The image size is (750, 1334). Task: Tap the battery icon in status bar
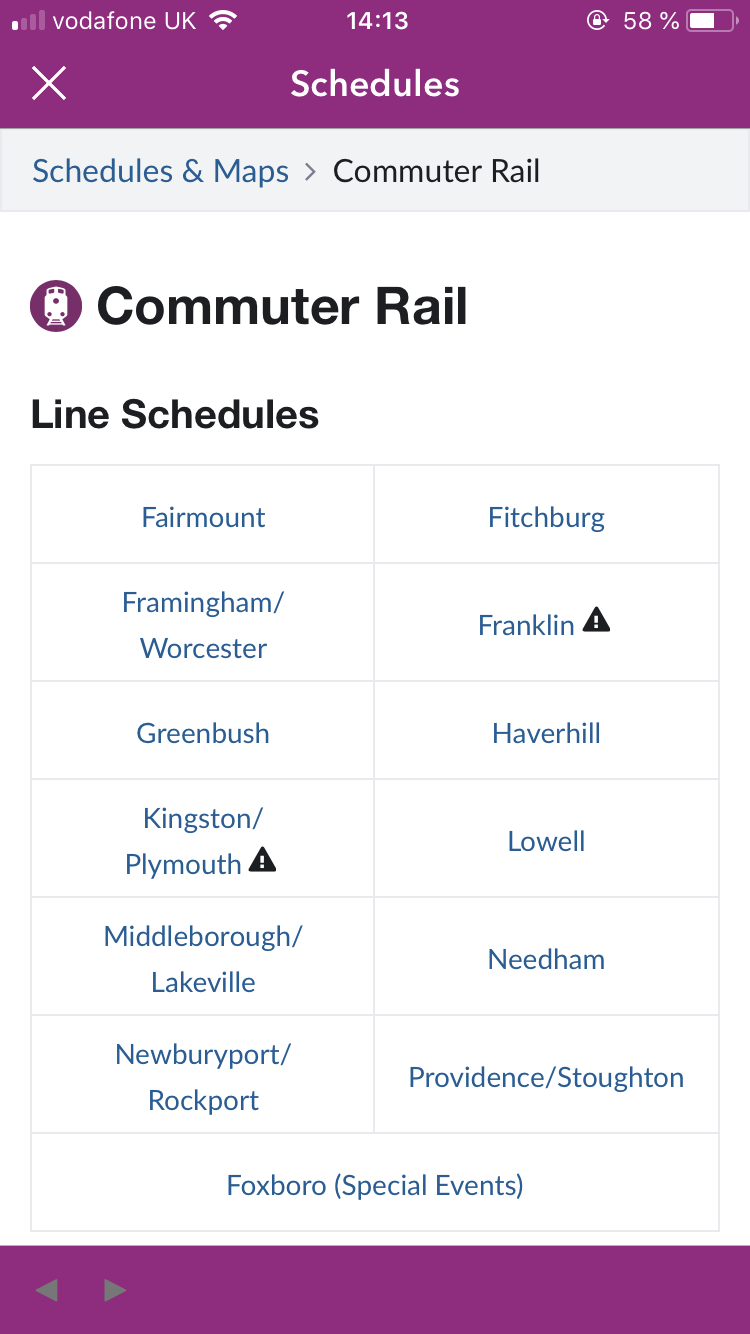click(x=712, y=21)
